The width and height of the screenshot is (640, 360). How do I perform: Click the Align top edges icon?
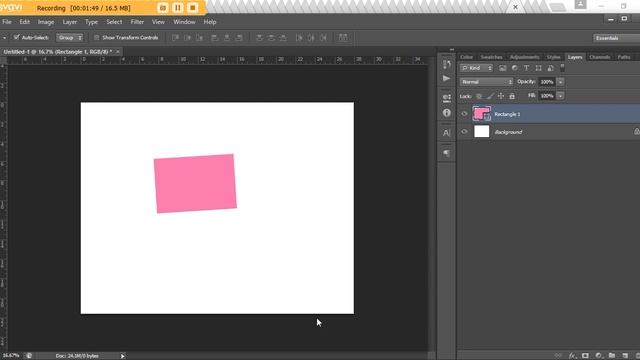176,38
